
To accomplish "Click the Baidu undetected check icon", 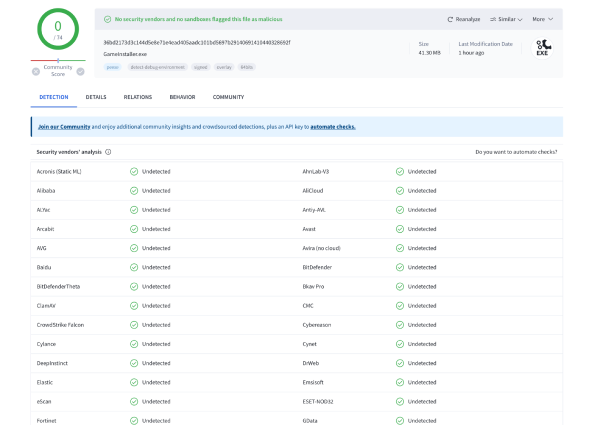I will click(134, 267).
